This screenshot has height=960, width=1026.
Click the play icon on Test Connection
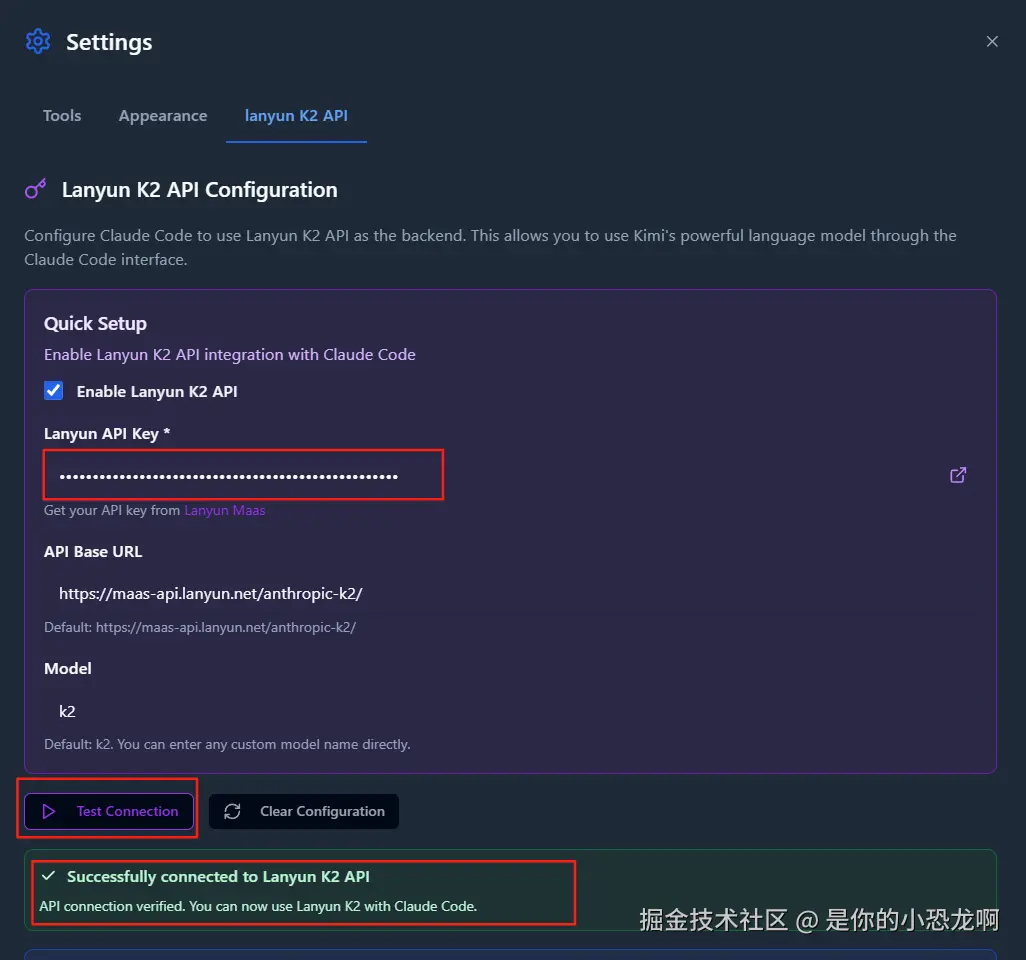pos(48,811)
